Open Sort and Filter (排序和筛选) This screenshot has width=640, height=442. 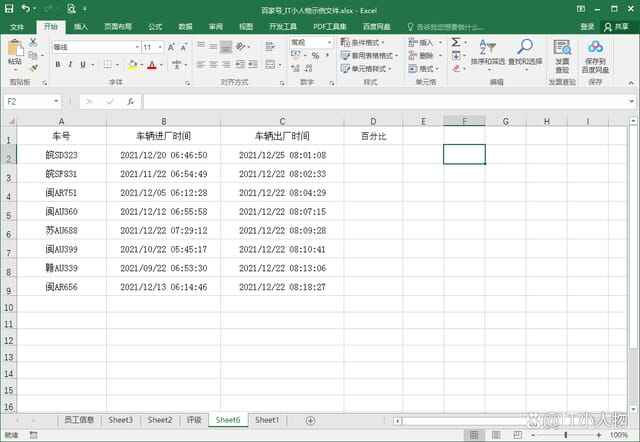[x=487, y=56]
